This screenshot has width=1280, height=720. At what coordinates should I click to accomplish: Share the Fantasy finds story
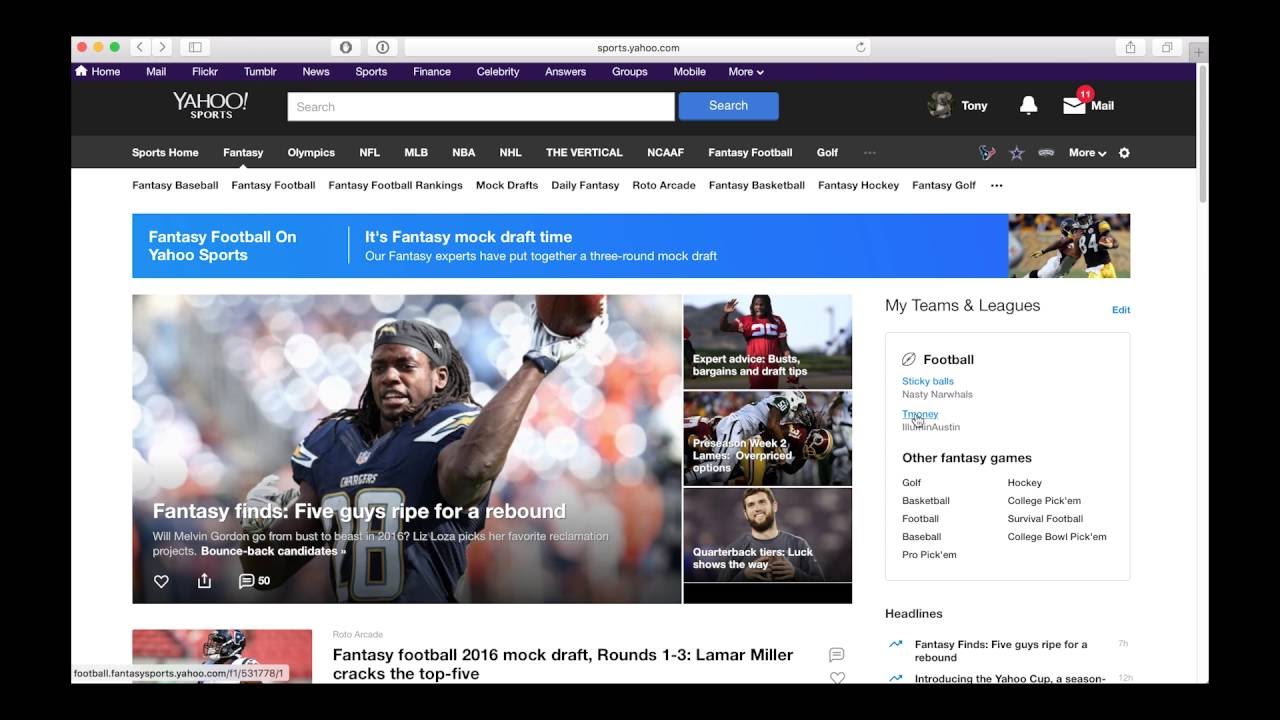pyautogui.click(x=204, y=581)
